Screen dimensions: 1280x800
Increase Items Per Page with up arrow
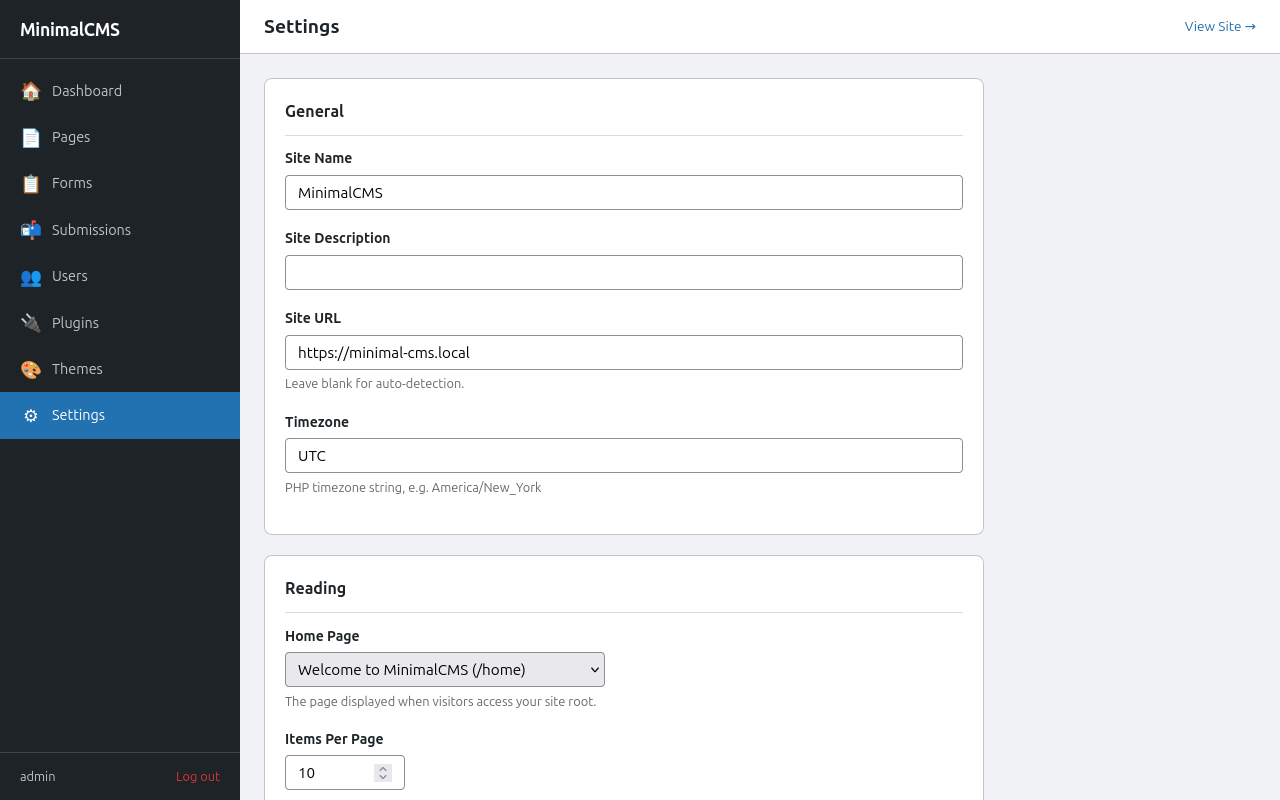coord(383,768)
